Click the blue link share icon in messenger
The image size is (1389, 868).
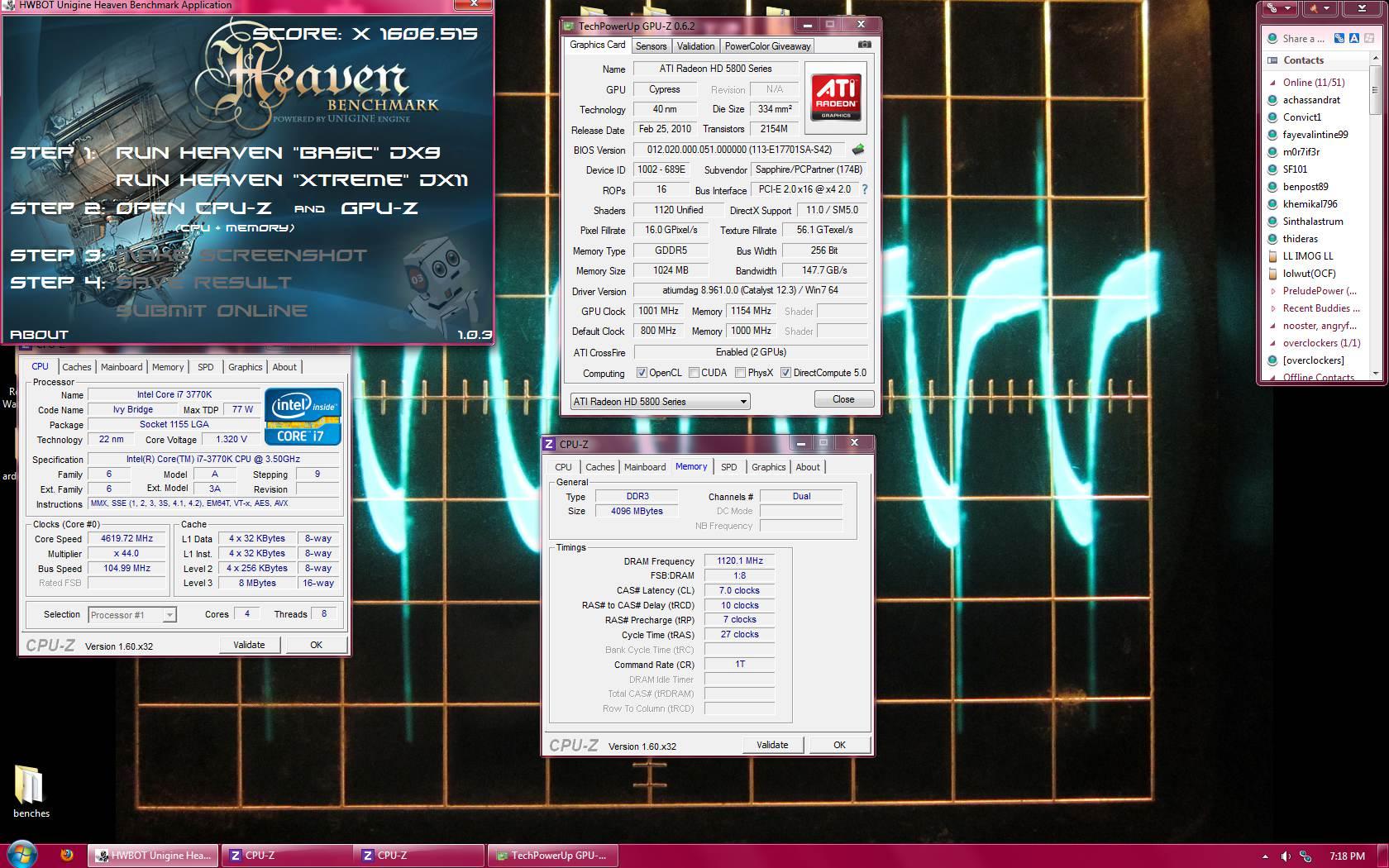point(1339,38)
